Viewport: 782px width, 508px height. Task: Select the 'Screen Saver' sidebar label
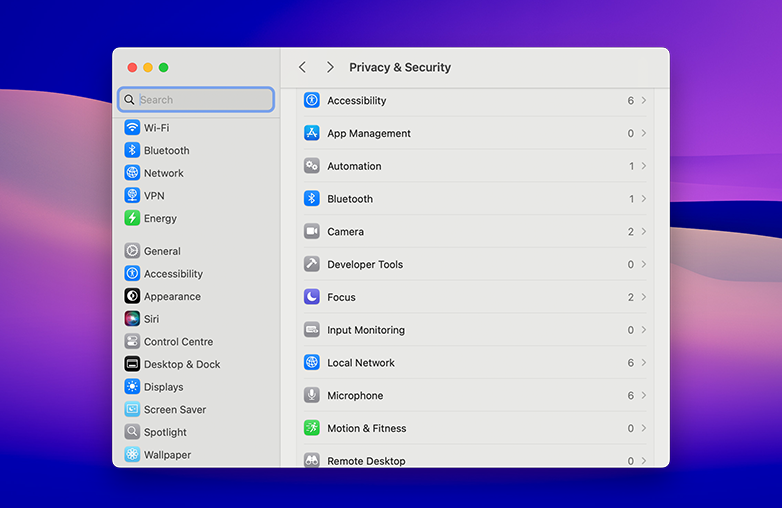pos(175,409)
